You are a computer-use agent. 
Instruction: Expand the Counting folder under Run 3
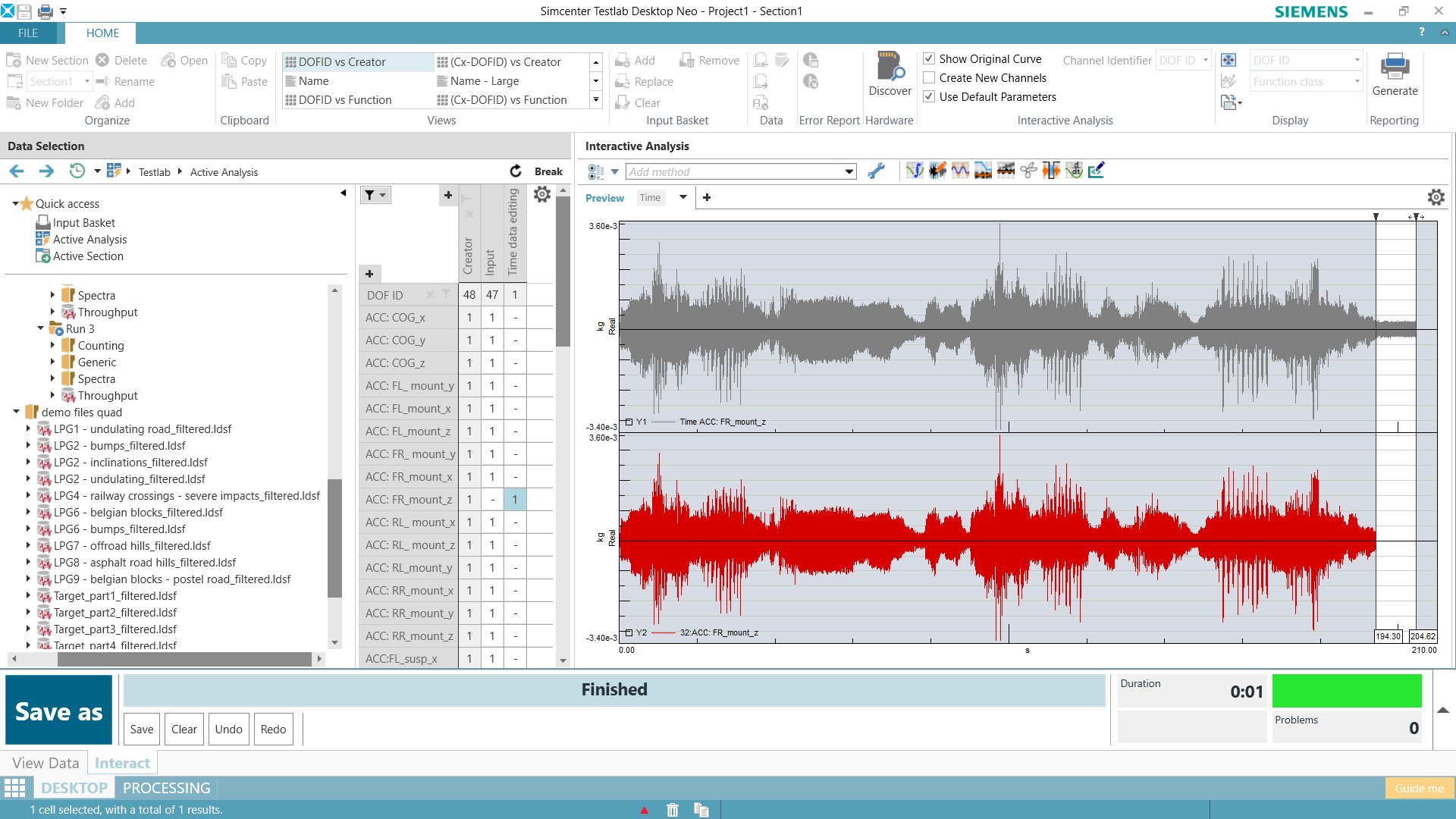point(52,345)
